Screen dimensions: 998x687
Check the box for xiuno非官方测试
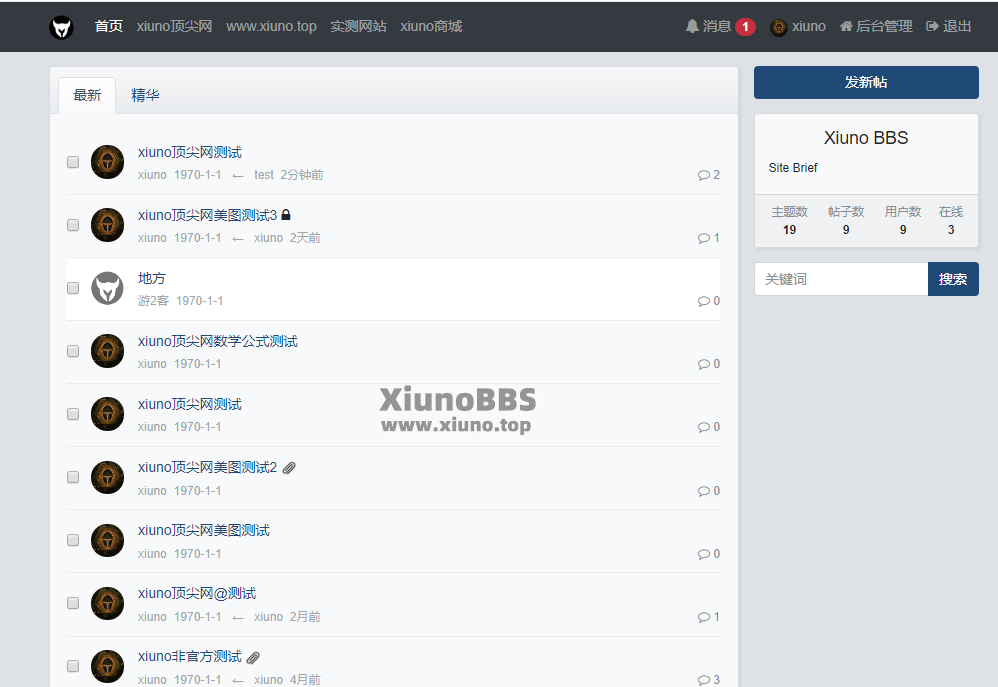pyautogui.click(x=73, y=666)
